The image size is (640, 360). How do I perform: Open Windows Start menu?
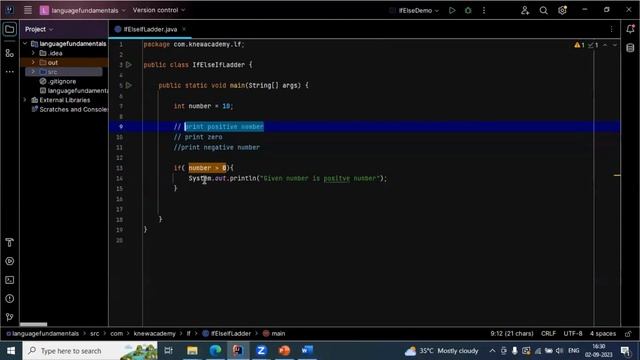(x=11, y=351)
